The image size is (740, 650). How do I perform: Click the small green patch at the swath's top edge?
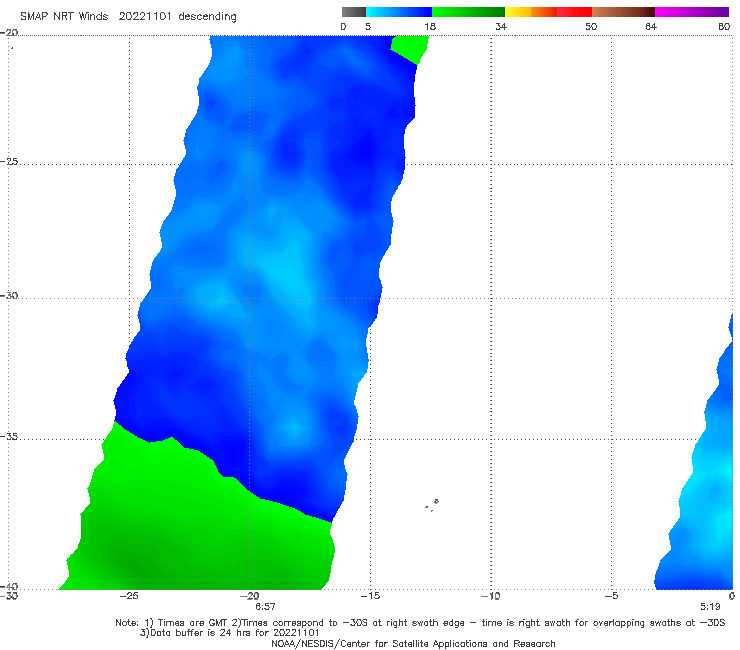click(410, 48)
